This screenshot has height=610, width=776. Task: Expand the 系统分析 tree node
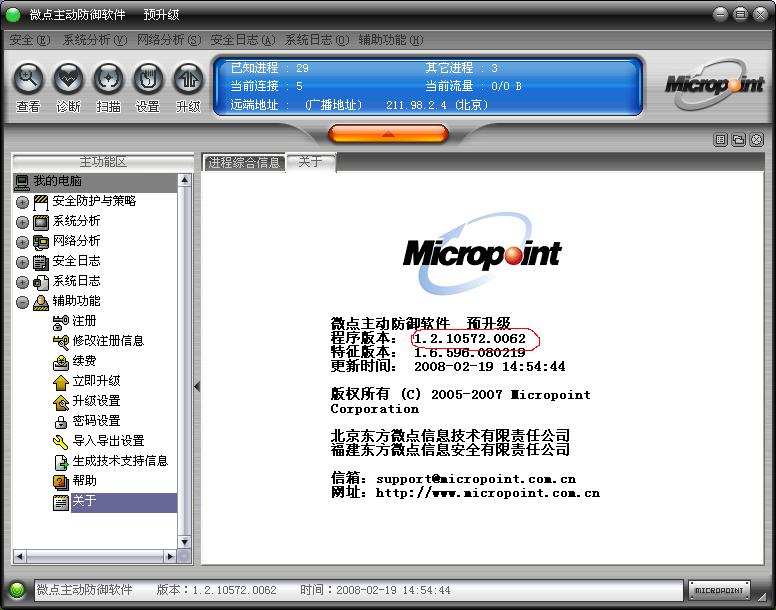pos(22,222)
